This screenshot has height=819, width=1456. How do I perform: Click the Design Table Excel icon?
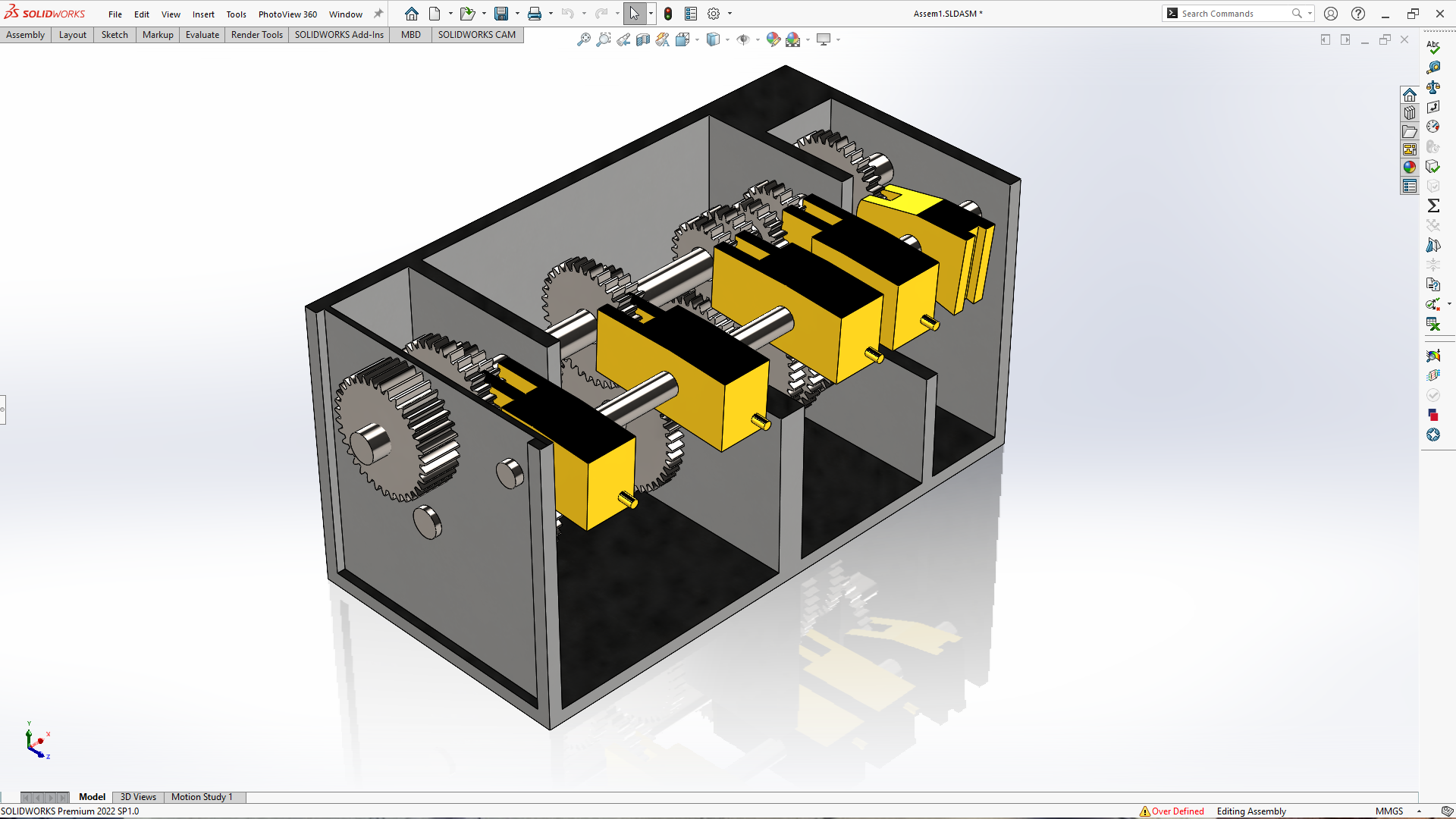[1433, 324]
